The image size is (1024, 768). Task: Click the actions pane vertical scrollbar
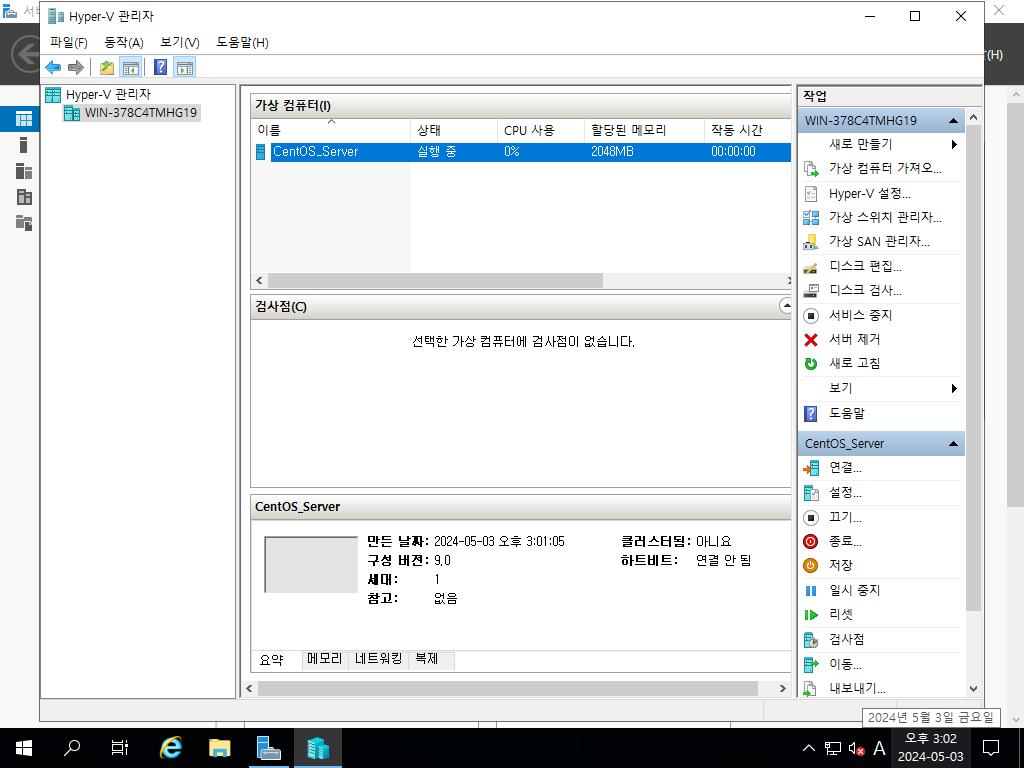tap(973, 368)
